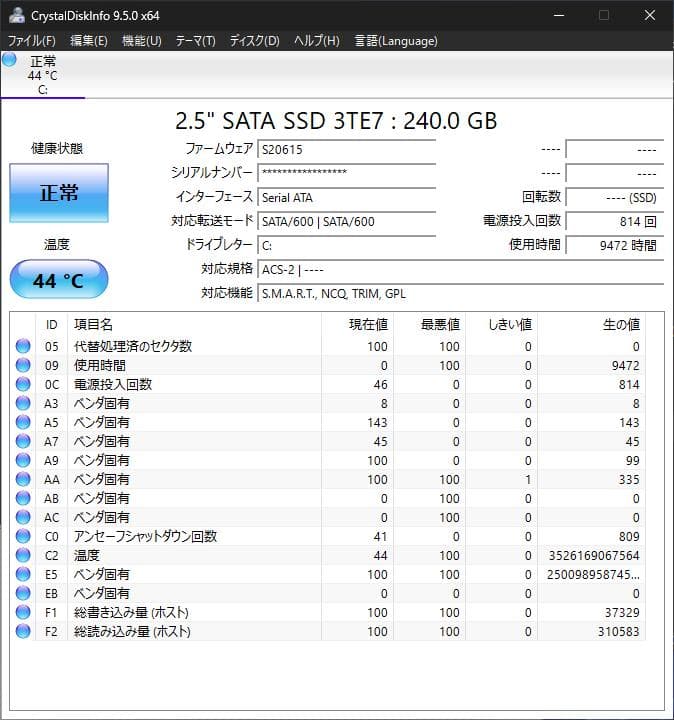674x720 pixels.
Task: Click the CrystalDiskInfo app icon in title bar
Action: (17, 15)
